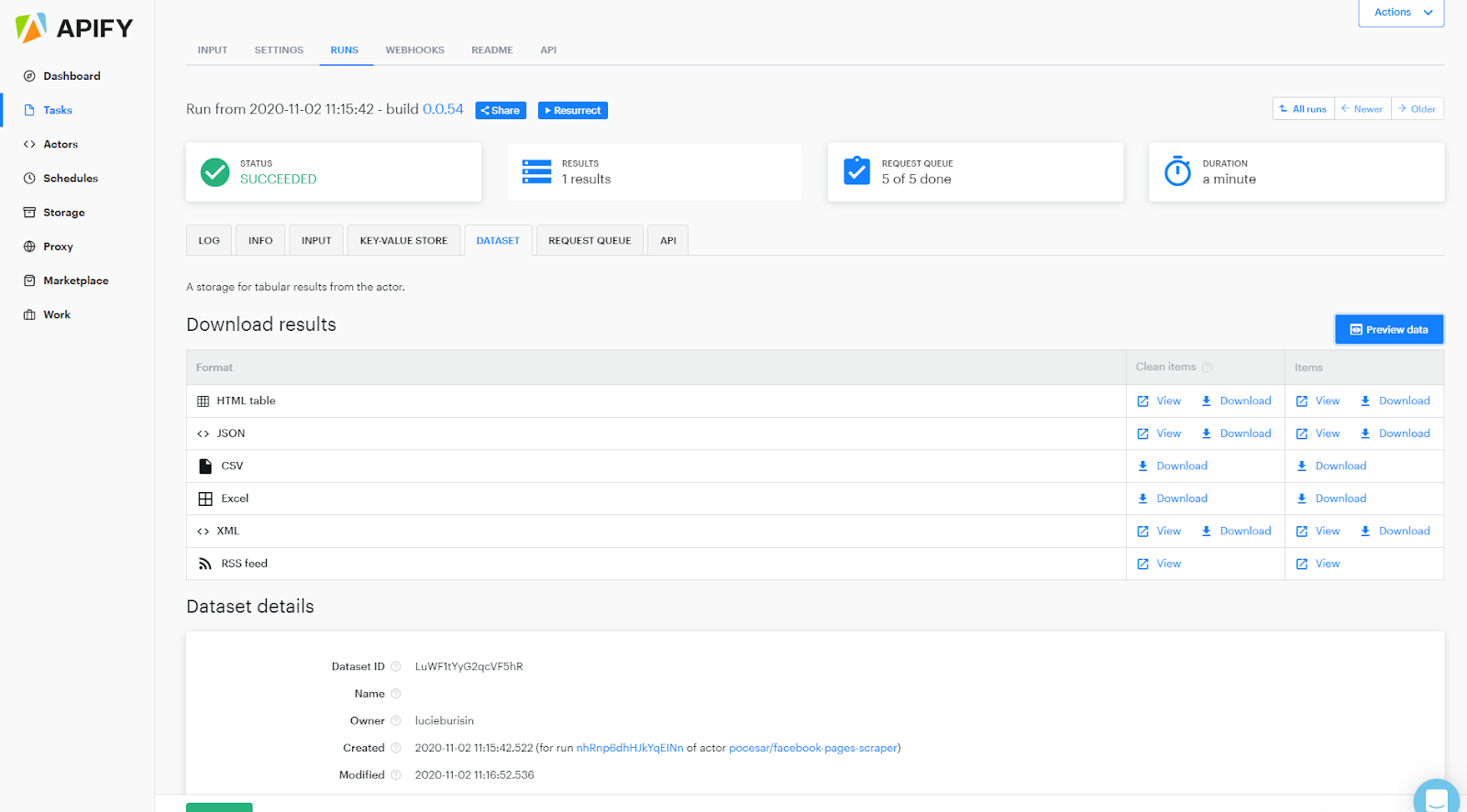Download all items as Excel
This screenshot has height=812, width=1467.
pyautogui.click(x=1331, y=499)
